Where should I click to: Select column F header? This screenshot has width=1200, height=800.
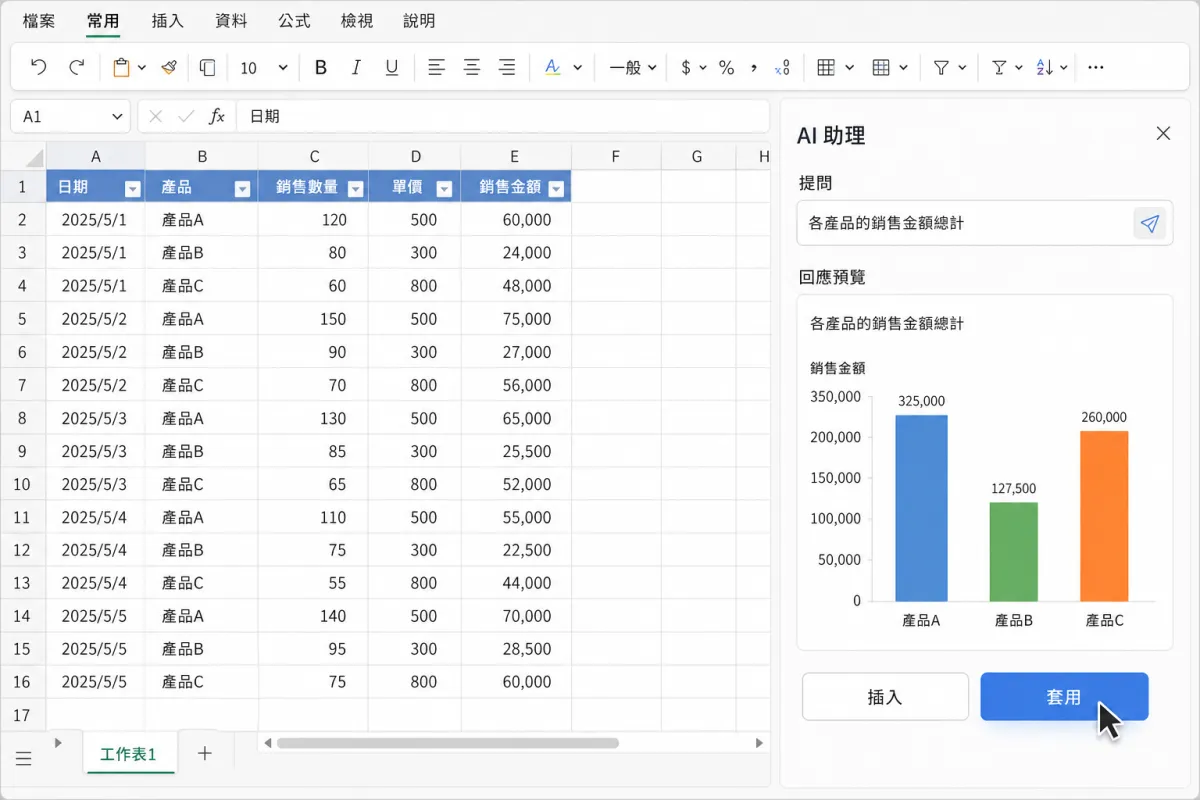tap(616, 156)
